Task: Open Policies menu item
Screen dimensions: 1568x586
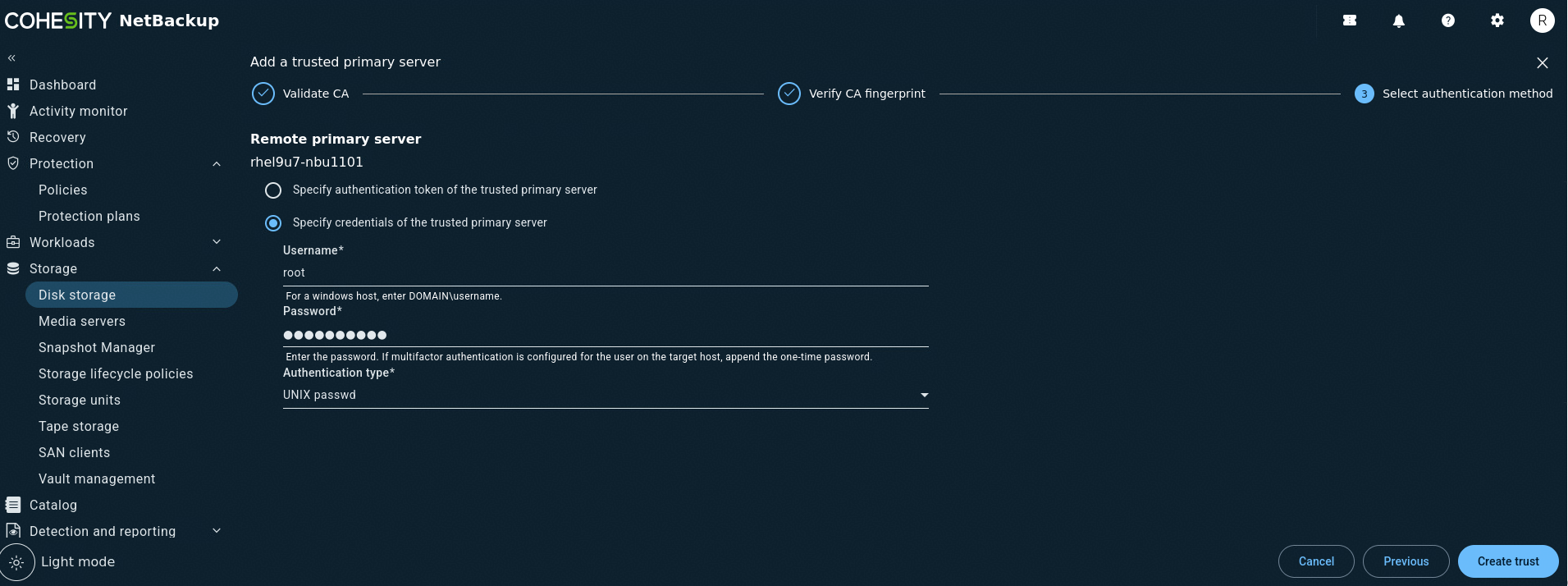Action: coord(62,190)
